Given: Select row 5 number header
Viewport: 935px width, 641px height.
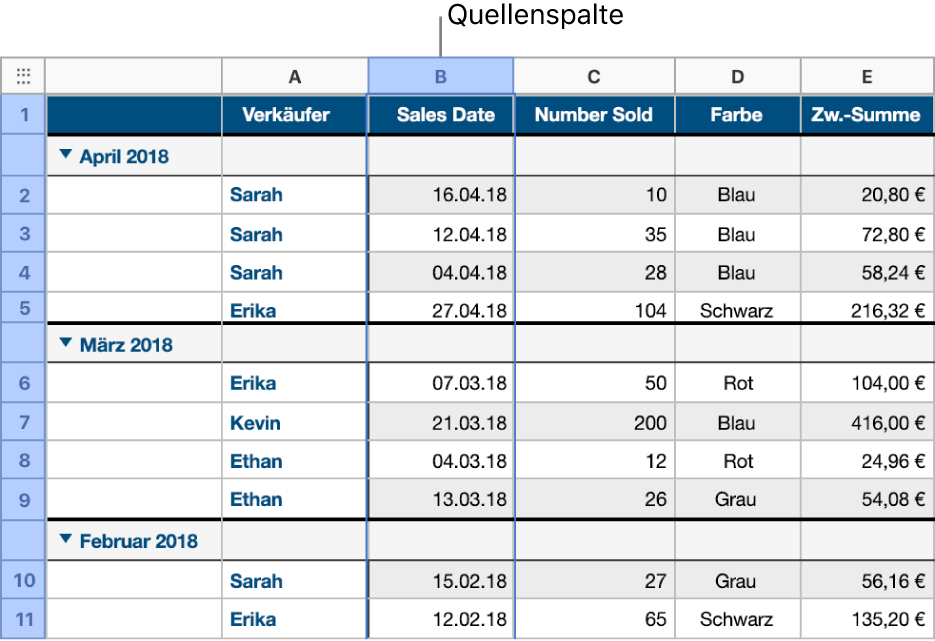Looking at the screenshot, I should pyautogui.click(x=23, y=310).
